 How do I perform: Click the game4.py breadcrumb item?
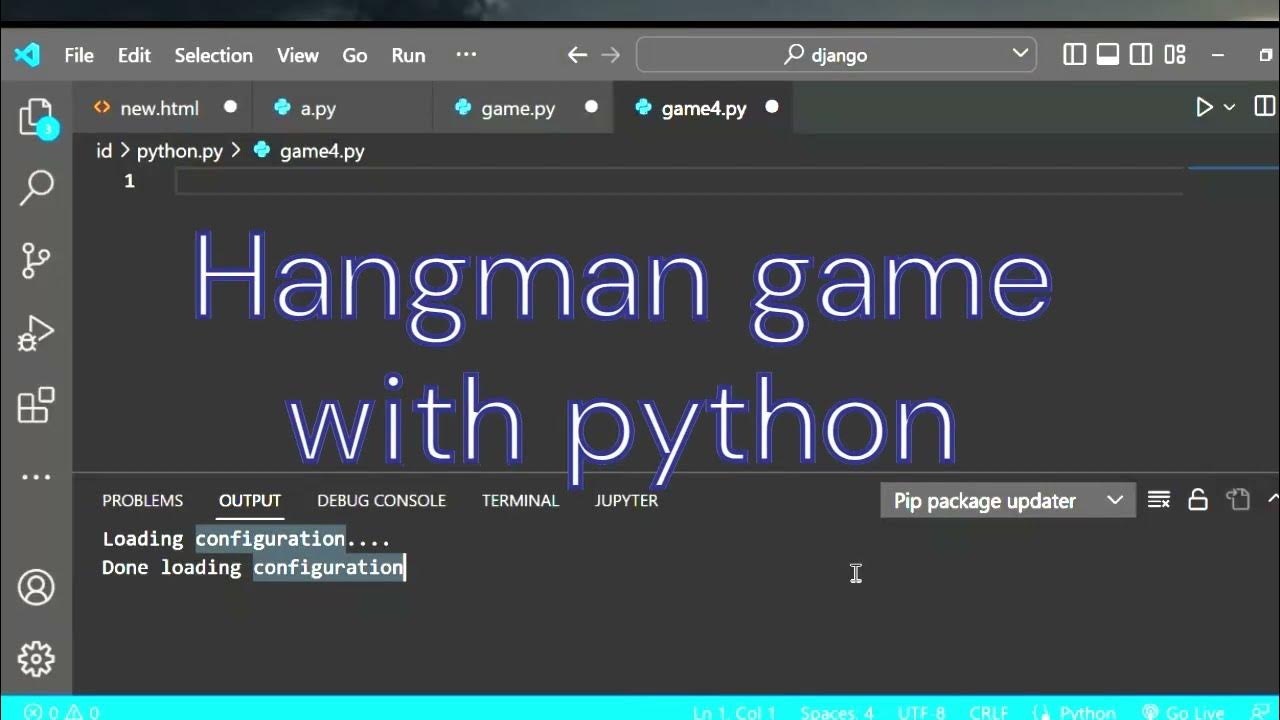[x=310, y=151]
